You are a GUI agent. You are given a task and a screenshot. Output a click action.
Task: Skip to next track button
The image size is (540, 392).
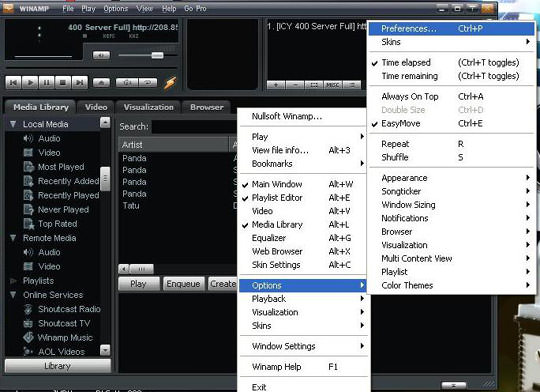click(80, 83)
